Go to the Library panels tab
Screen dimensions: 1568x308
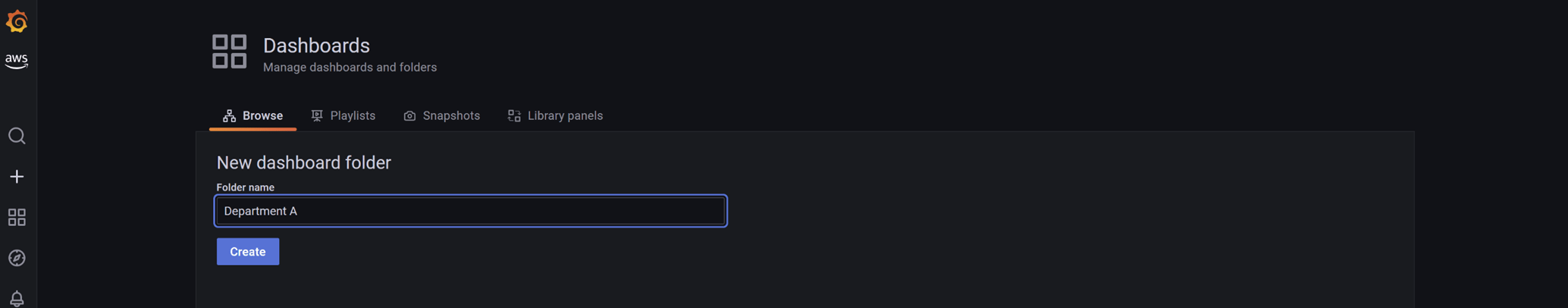pos(565,116)
